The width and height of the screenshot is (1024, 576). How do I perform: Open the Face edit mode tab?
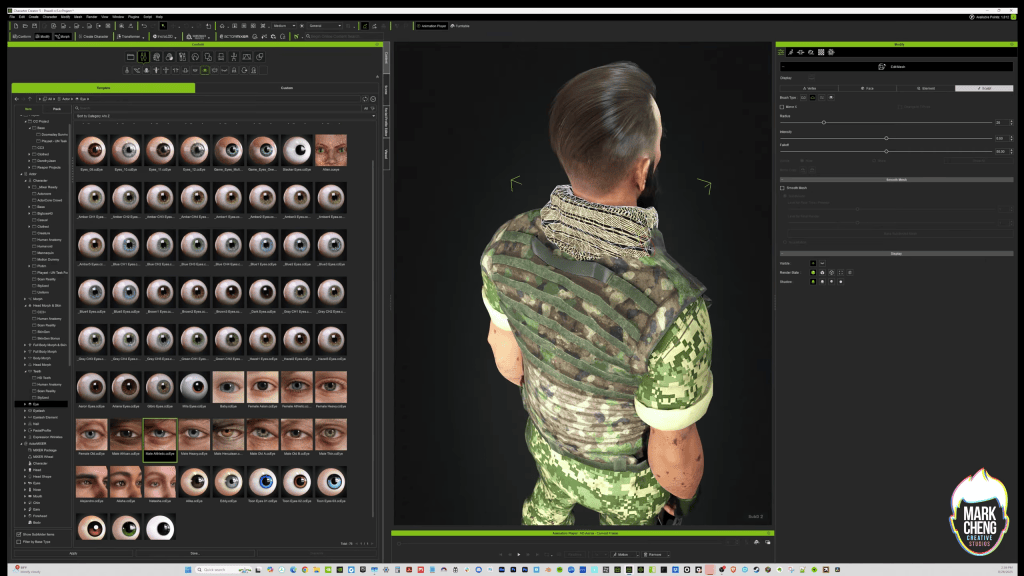pos(867,88)
